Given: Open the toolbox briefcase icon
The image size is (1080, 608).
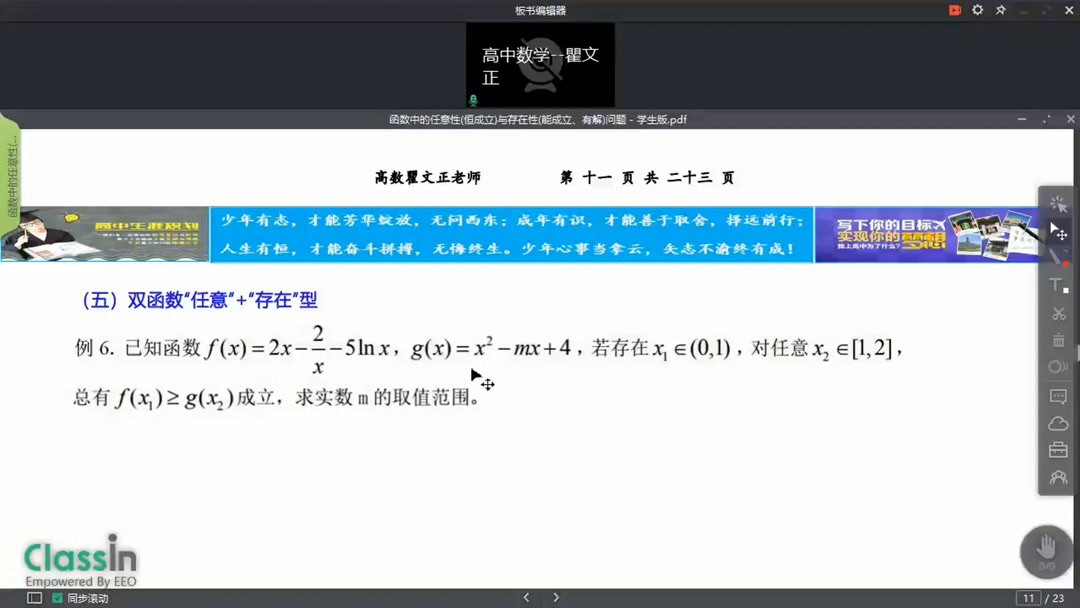Looking at the screenshot, I should 1057,450.
